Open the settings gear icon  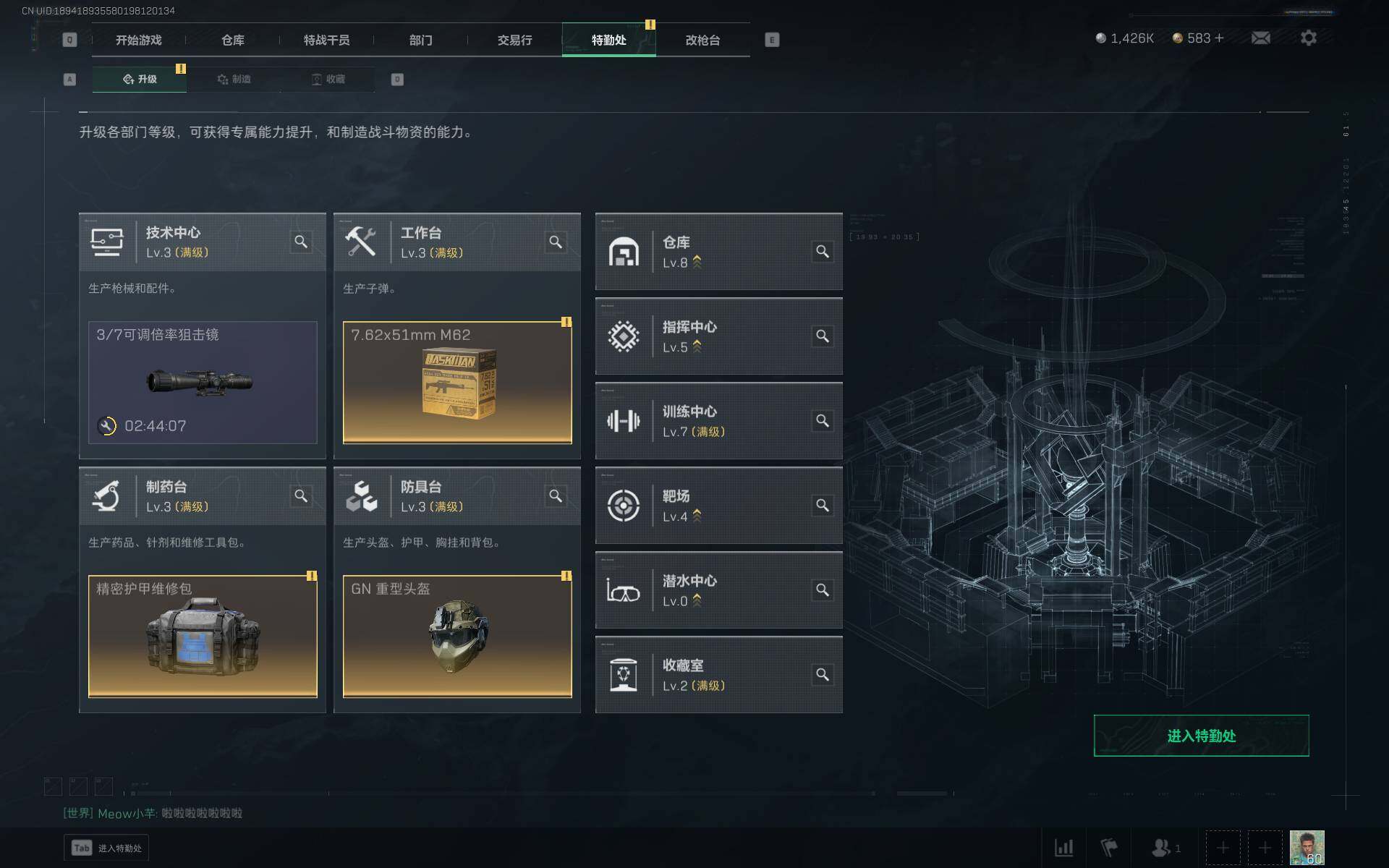coord(1308,38)
